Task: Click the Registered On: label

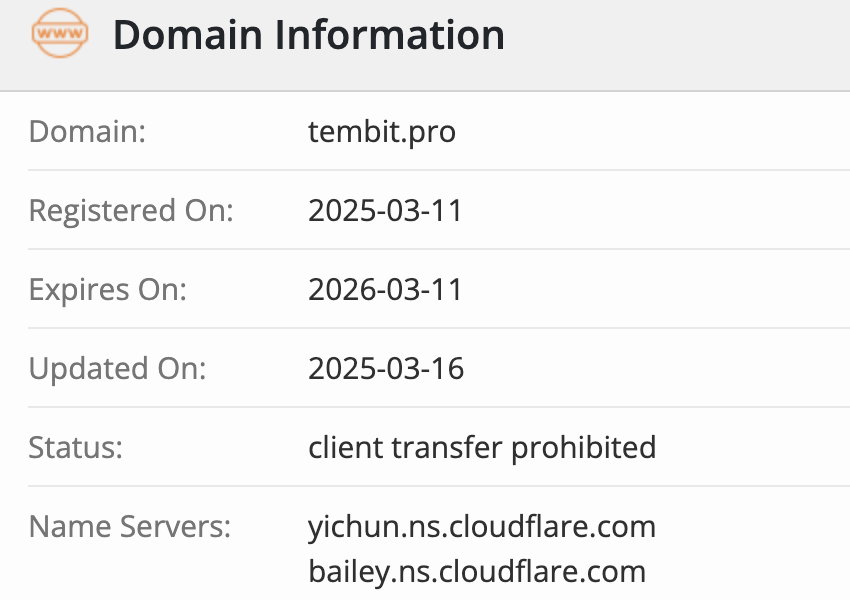Action: coord(131,210)
